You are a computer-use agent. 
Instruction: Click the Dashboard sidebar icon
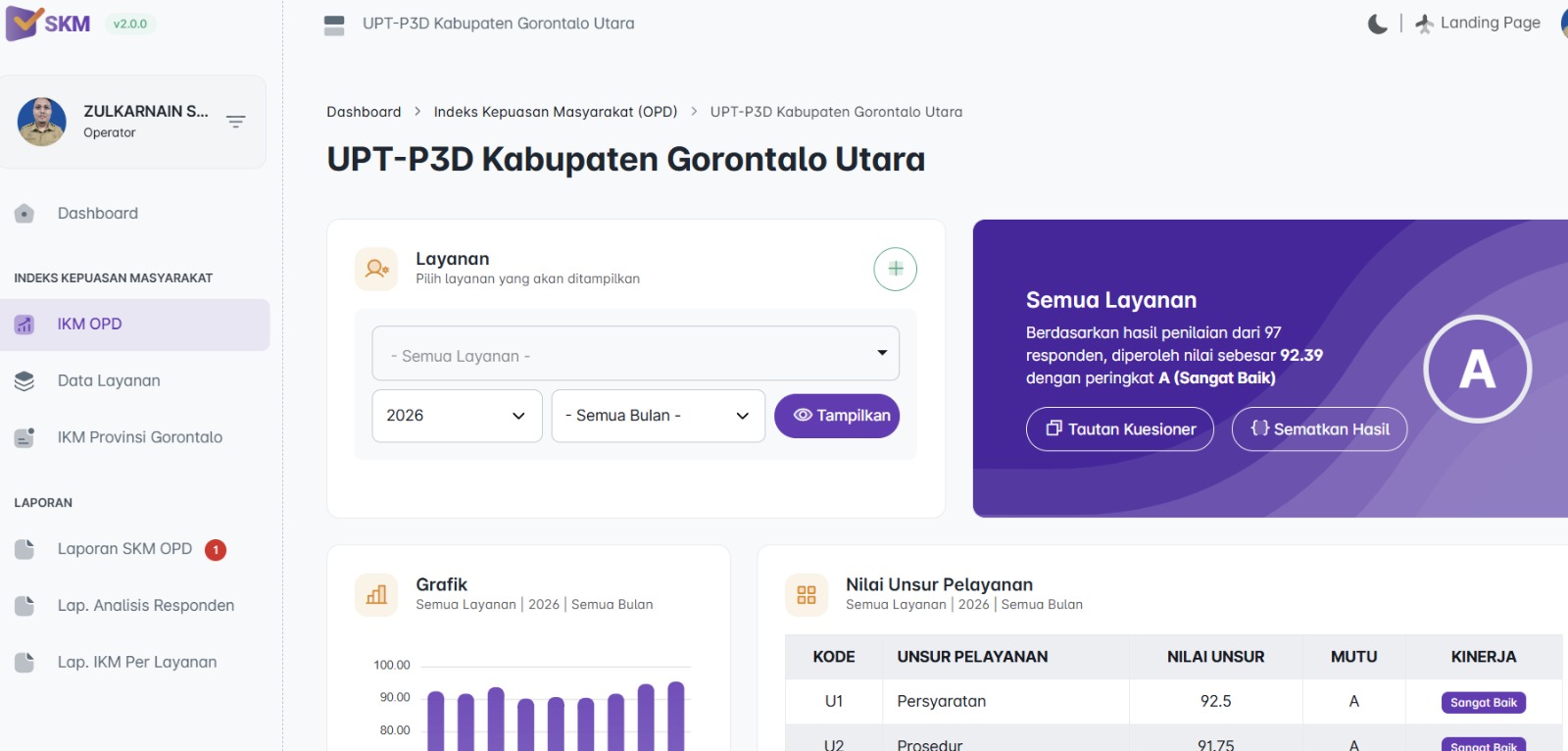[x=24, y=214]
